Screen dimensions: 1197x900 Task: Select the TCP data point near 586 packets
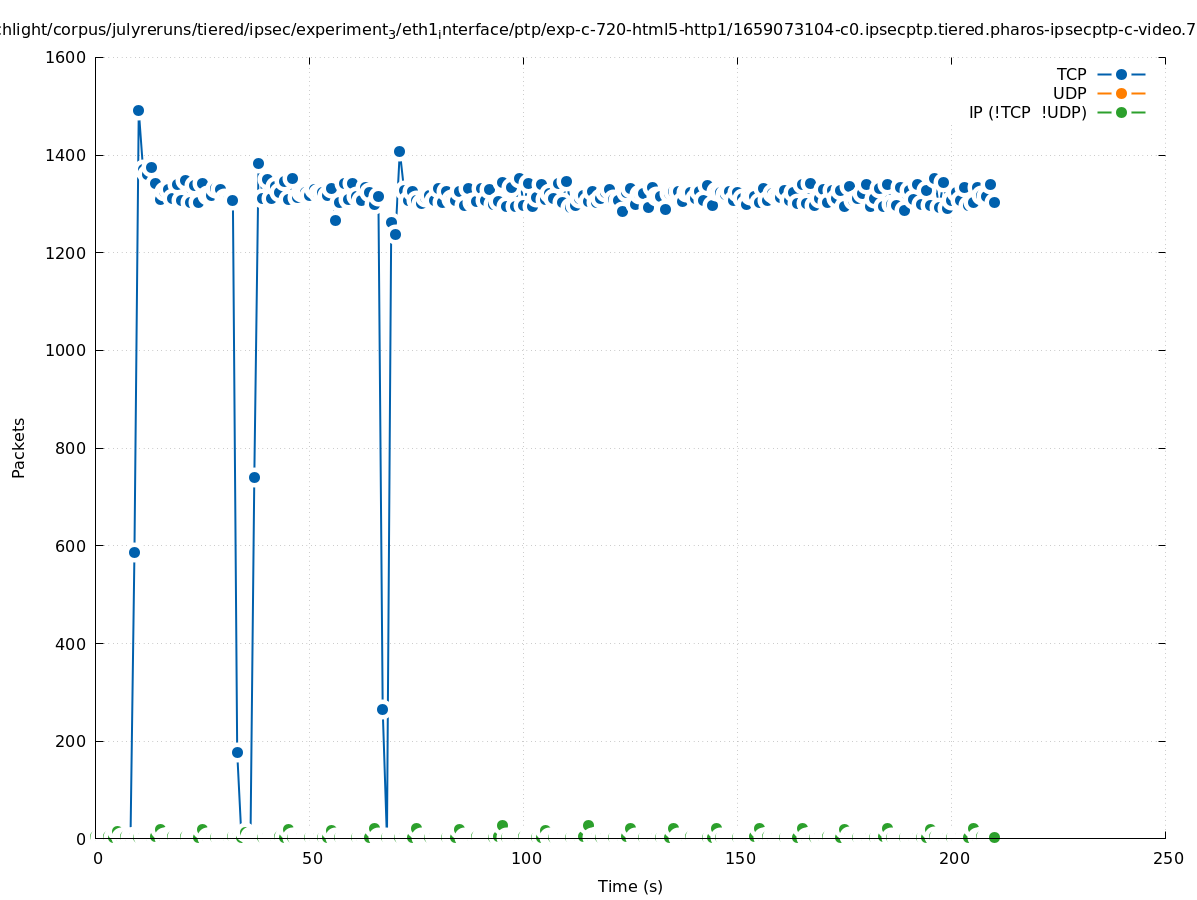tap(134, 552)
